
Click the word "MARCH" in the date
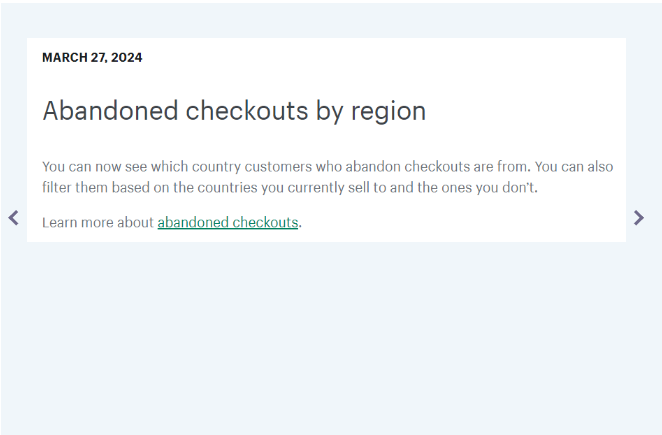pos(64,58)
